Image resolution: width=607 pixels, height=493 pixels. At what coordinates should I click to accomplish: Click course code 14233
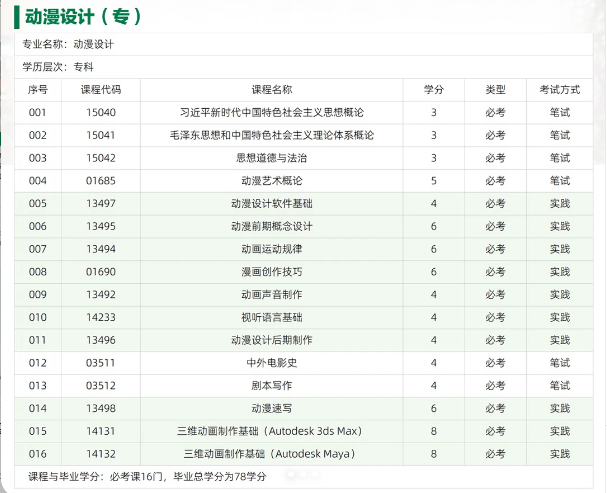pos(101,318)
